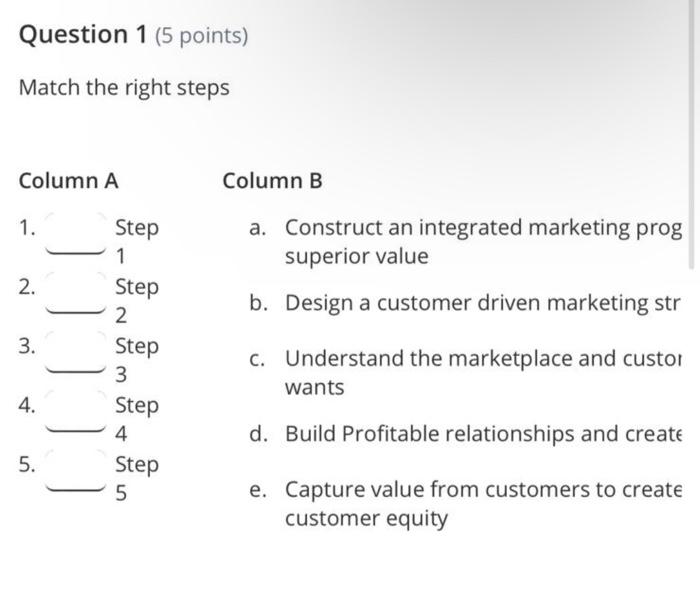Image resolution: width=700 pixels, height=600 pixels.
Task: Click the 'Step 1' label
Action: click(x=137, y=242)
